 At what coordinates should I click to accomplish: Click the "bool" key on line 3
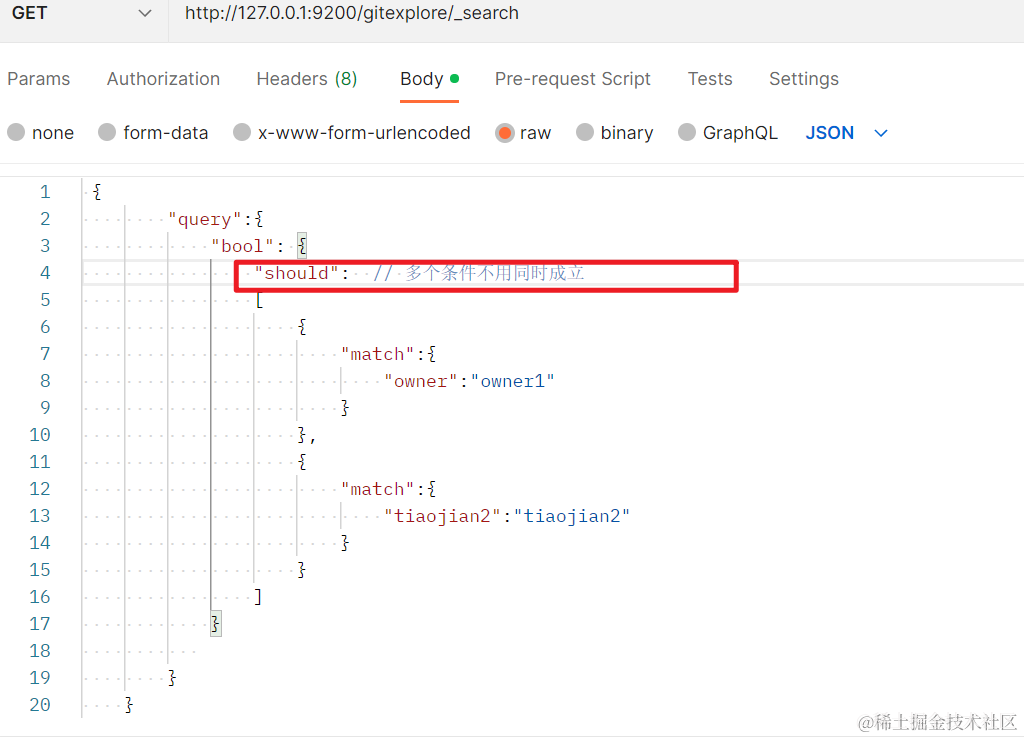pos(242,246)
